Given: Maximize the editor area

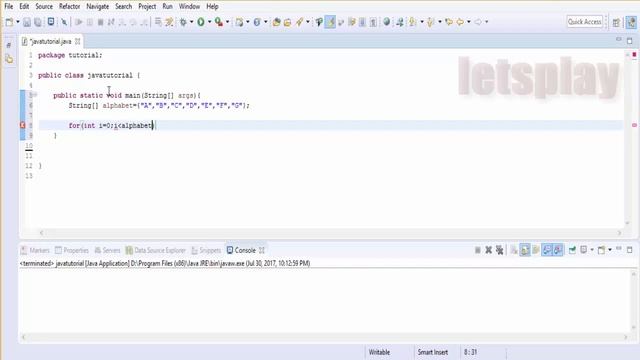Looking at the screenshot, I should tap(629, 41).
